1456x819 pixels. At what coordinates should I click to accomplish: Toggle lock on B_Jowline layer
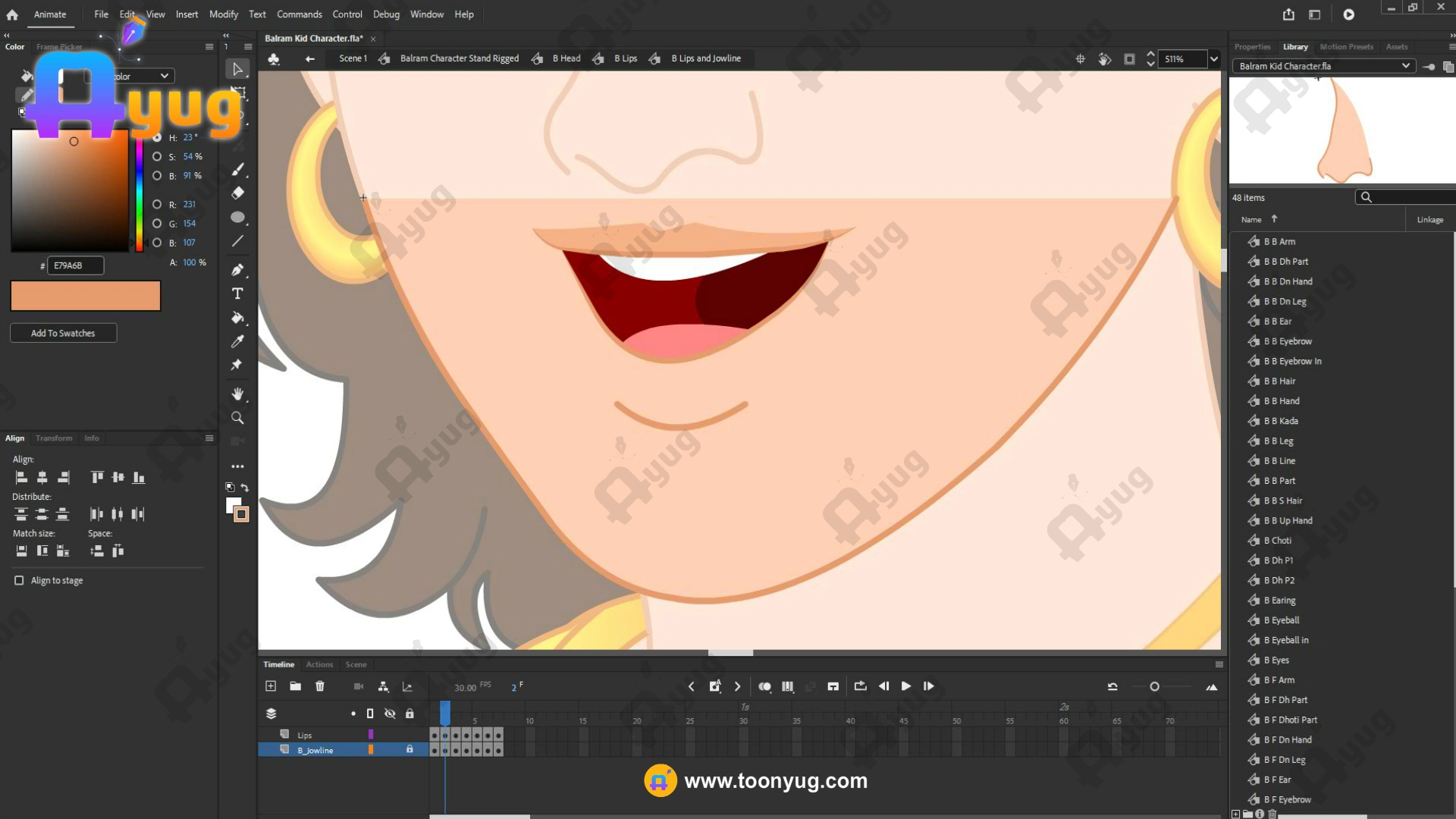click(x=409, y=749)
